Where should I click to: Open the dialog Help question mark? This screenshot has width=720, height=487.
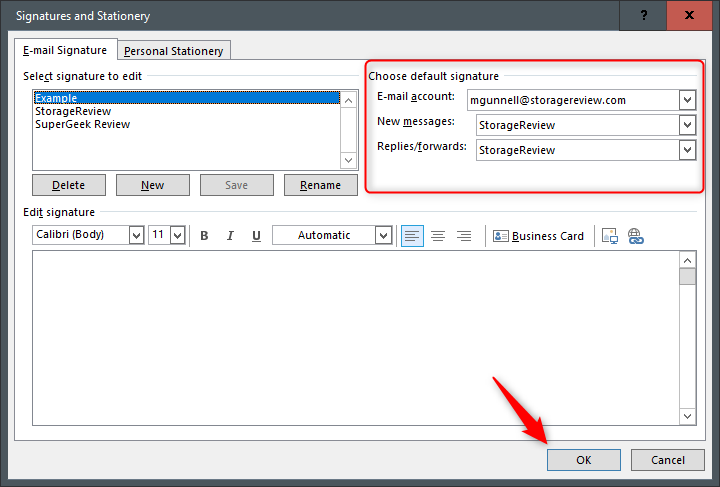coord(644,15)
